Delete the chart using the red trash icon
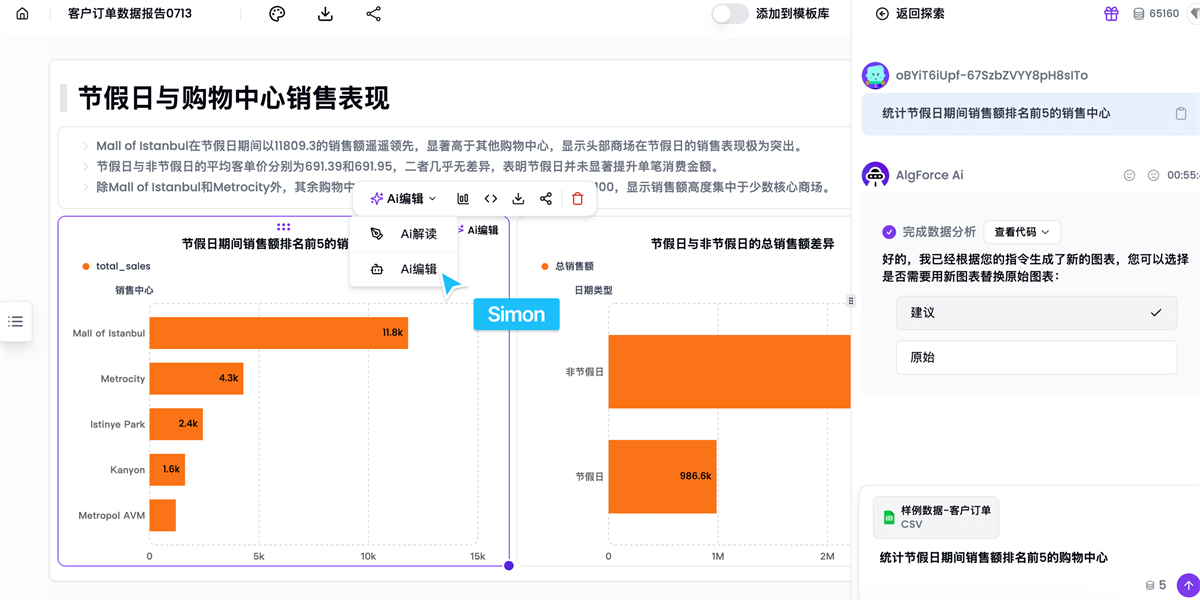 576,200
